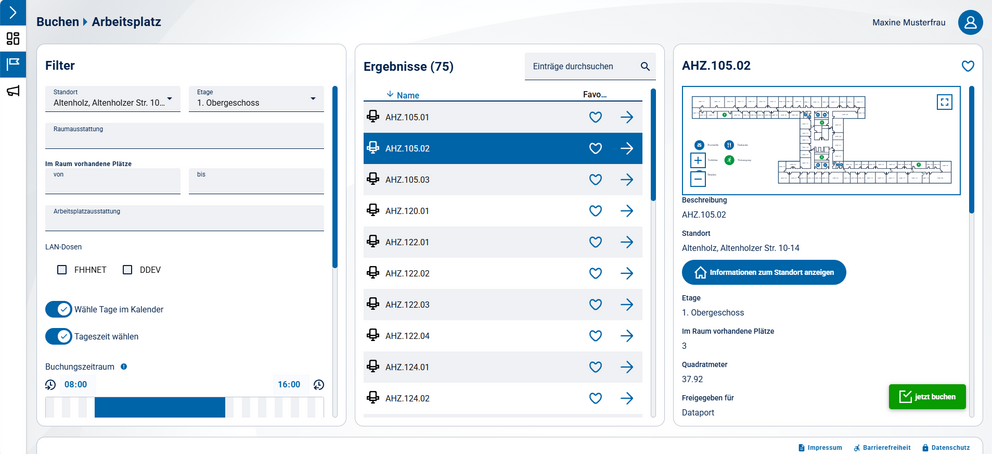Open the user profile avatar icon
This screenshot has width=992, height=454.
click(x=969, y=22)
